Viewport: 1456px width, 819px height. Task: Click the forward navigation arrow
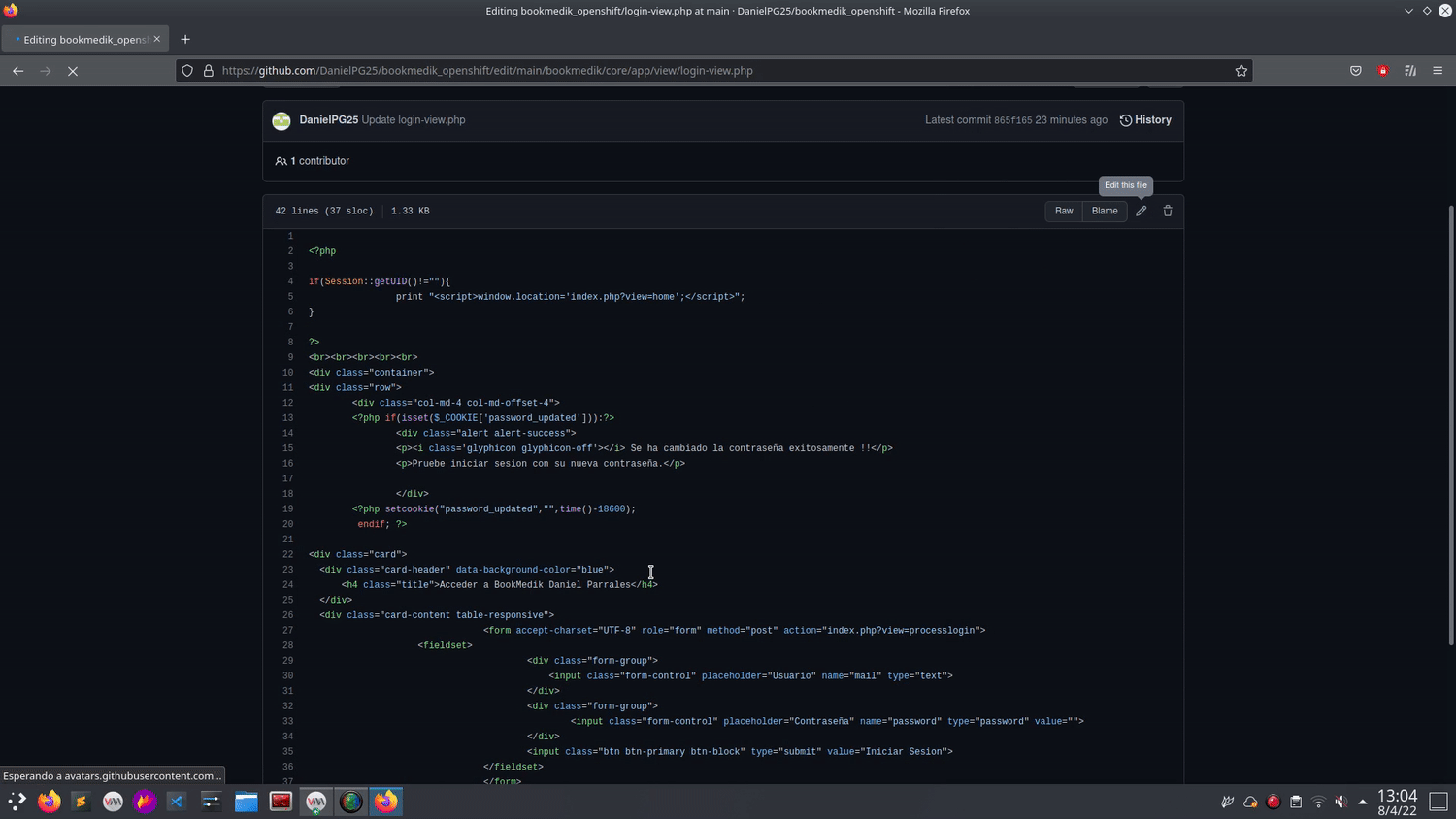click(45, 71)
